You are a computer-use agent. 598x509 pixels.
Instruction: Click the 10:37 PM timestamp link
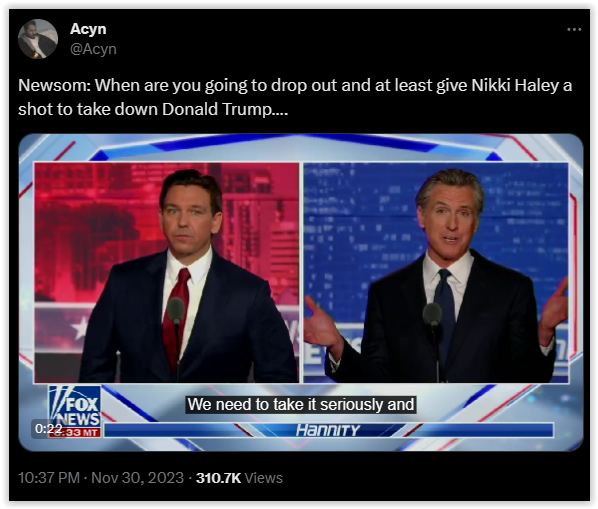pos(49,478)
